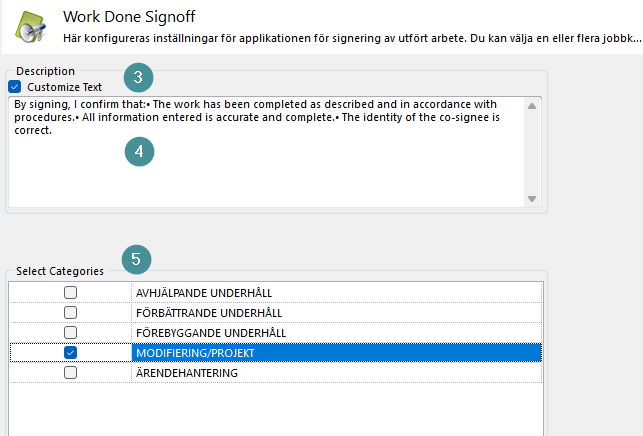Check the AVHJÄLPANDE UNDERHÅLL category box
The image size is (643, 436).
tap(71, 292)
